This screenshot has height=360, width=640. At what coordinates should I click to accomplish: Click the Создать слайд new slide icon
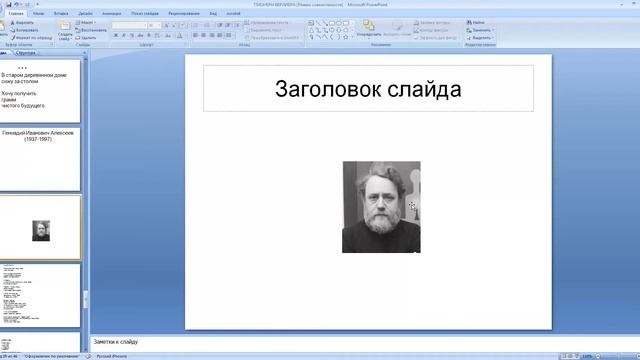click(x=65, y=25)
